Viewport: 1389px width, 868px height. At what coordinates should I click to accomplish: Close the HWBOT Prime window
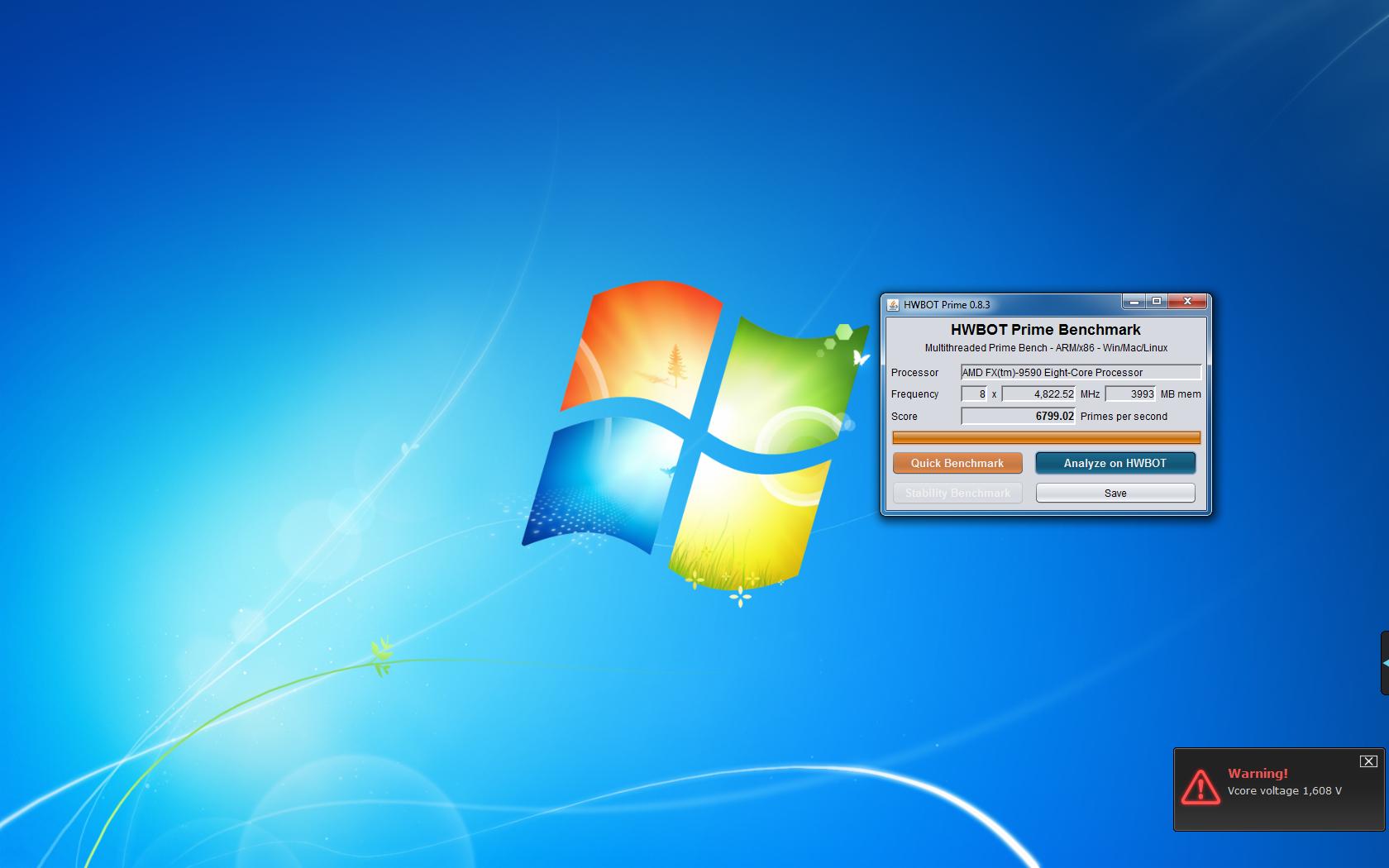tap(1187, 302)
